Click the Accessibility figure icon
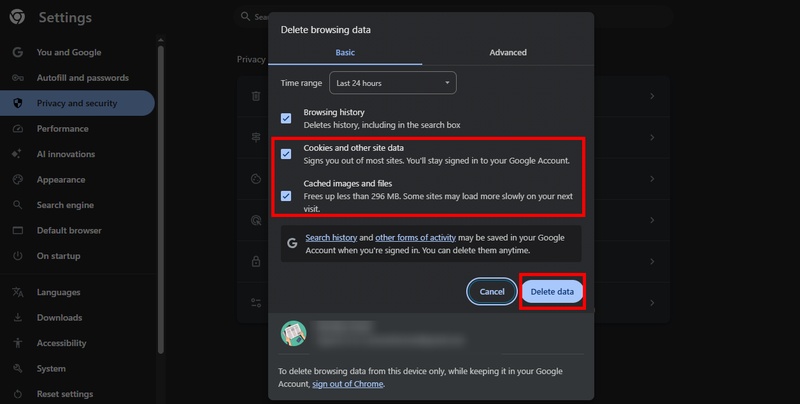This screenshot has height=404, width=800. pos(18,343)
